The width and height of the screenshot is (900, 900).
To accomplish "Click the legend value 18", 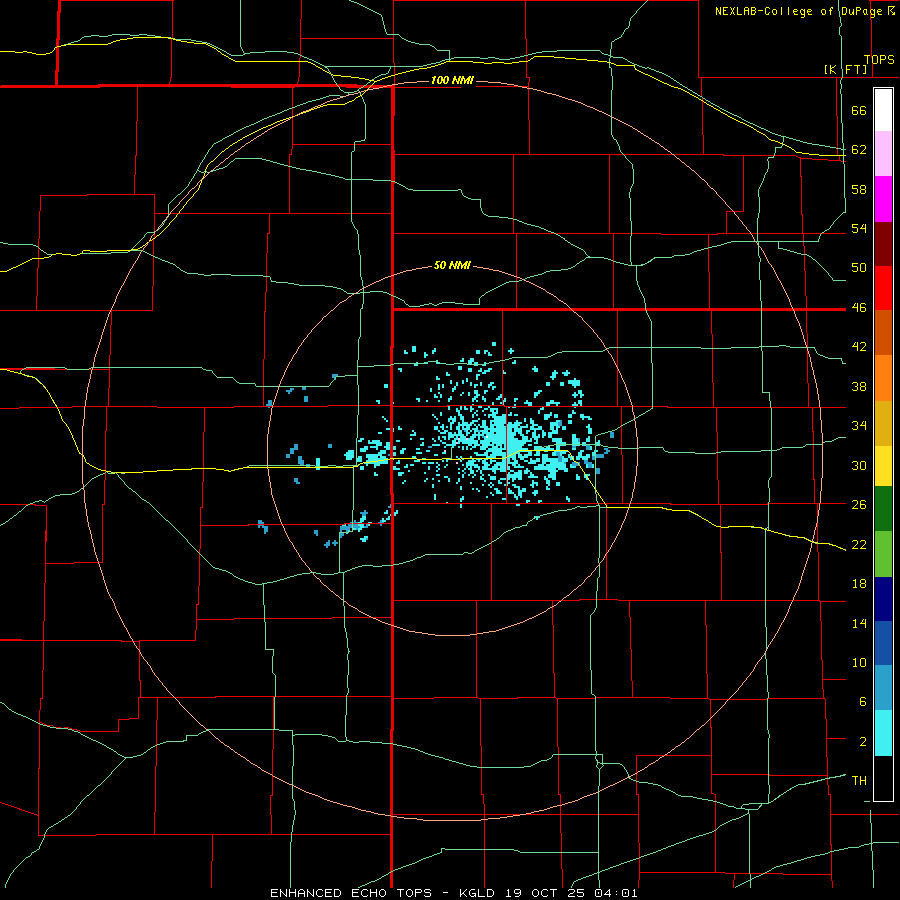I will tap(859, 584).
